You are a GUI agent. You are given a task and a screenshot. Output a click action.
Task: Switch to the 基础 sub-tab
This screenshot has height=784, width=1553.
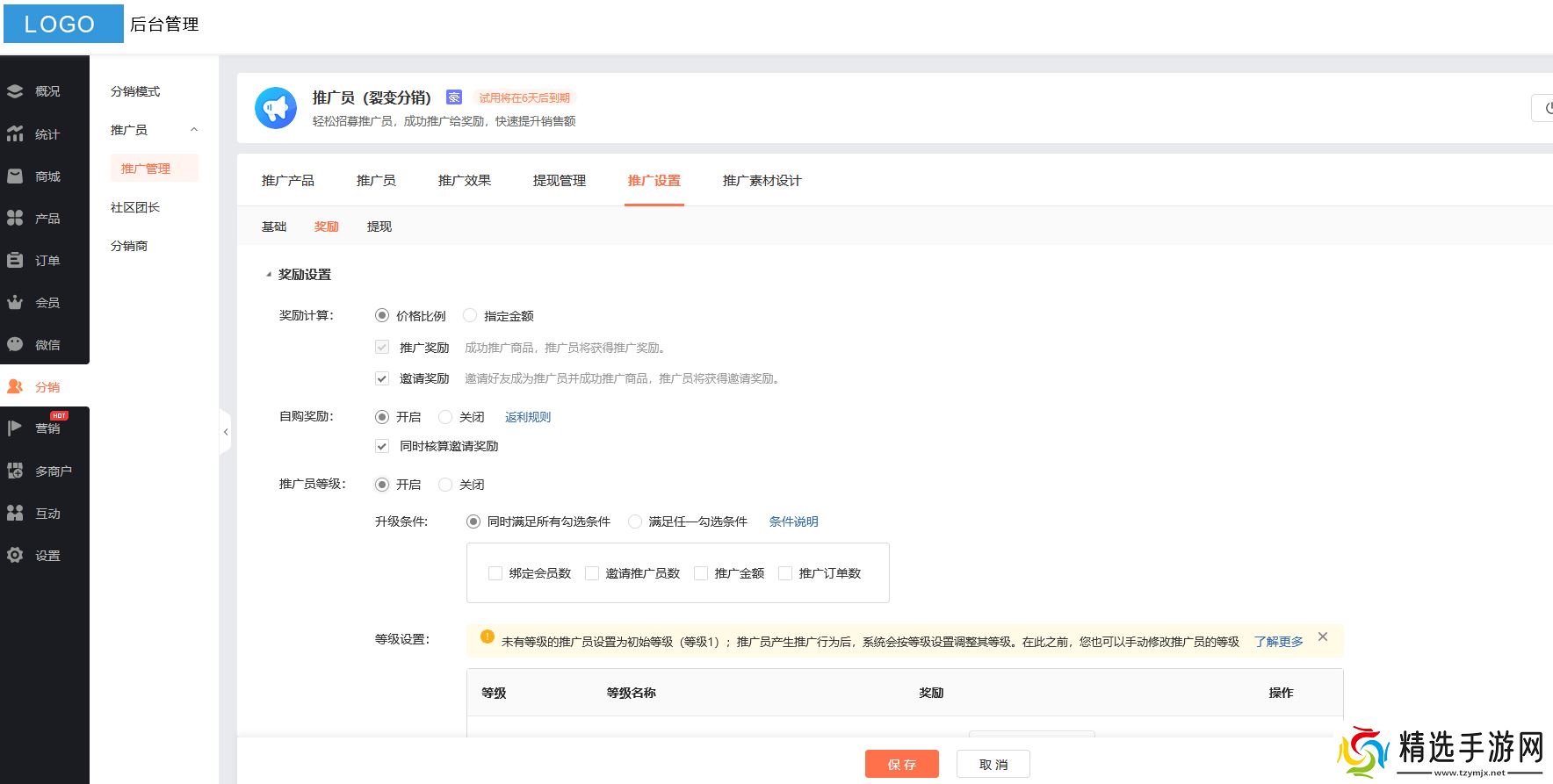tap(274, 227)
